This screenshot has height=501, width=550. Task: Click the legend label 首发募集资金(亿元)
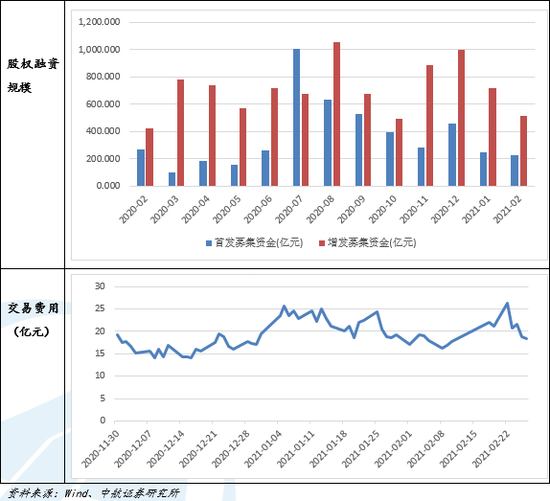click(x=259, y=242)
